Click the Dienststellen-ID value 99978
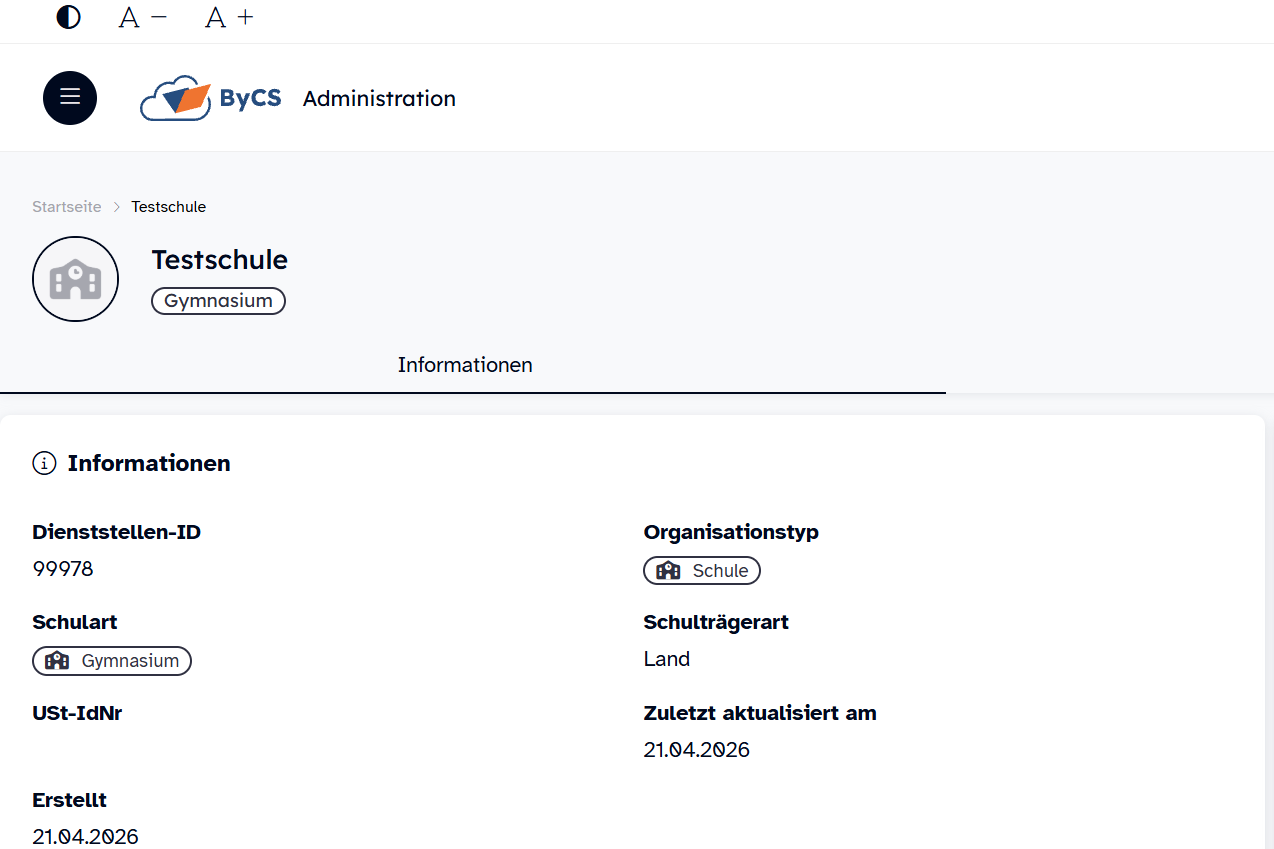This screenshot has height=849, width=1274. [x=63, y=568]
